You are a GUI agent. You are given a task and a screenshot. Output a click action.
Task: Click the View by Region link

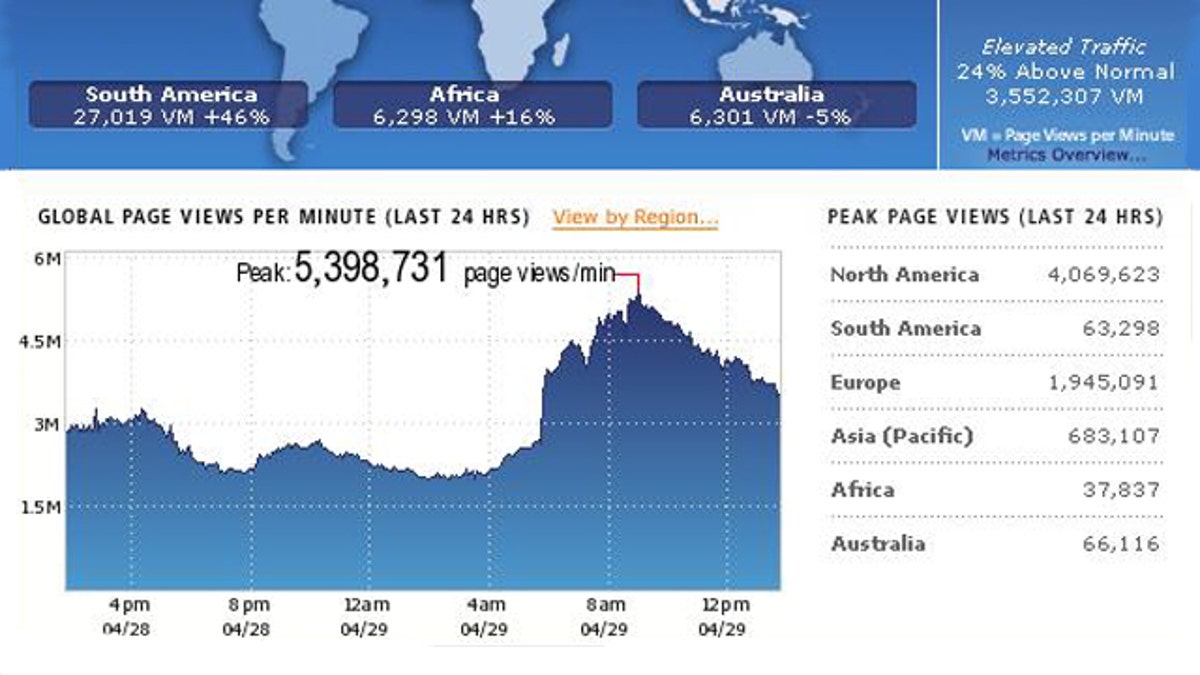(635, 217)
